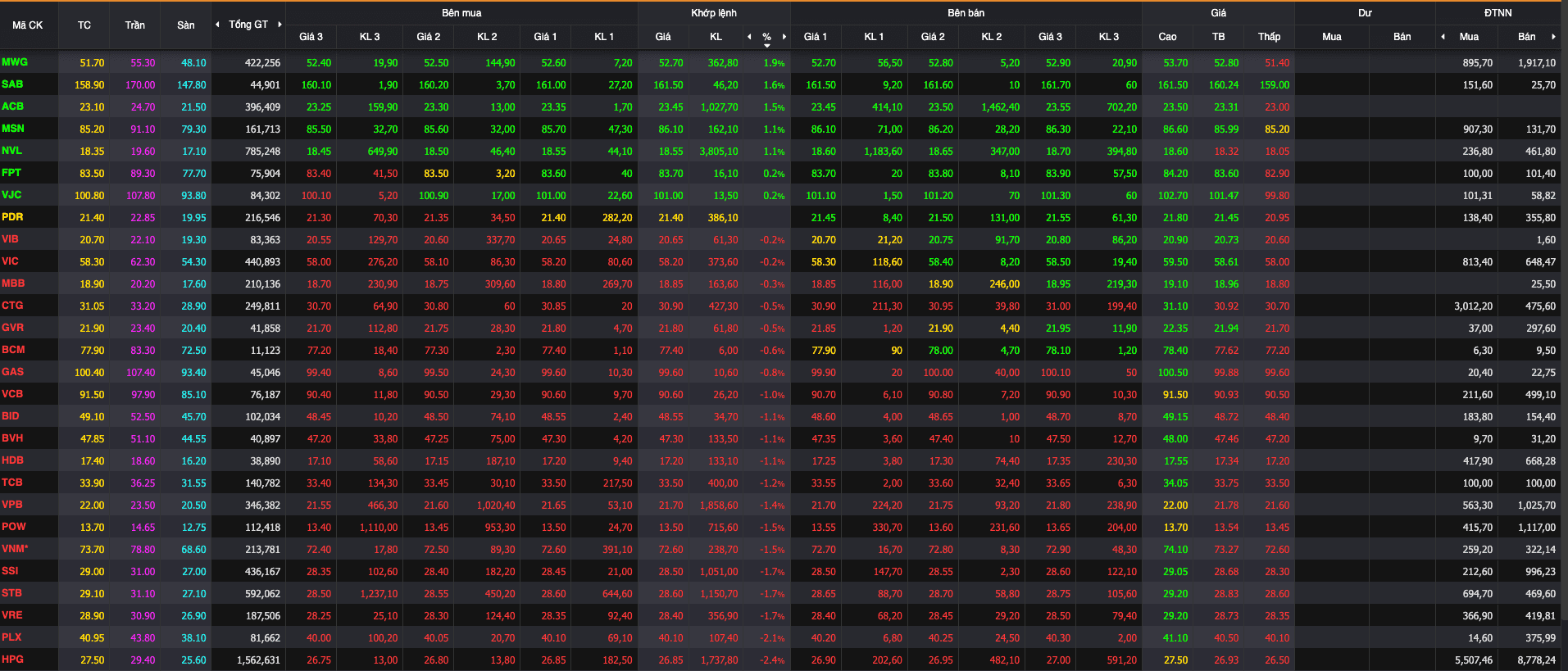Image resolution: width=1568 pixels, height=671 pixels.
Task: Open BCM stock symbol
Action: coord(13,350)
